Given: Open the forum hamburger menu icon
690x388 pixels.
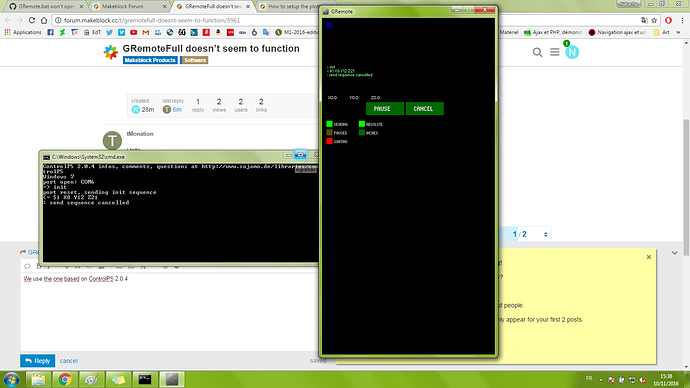Looking at the screenshot, I should [554, 52].
